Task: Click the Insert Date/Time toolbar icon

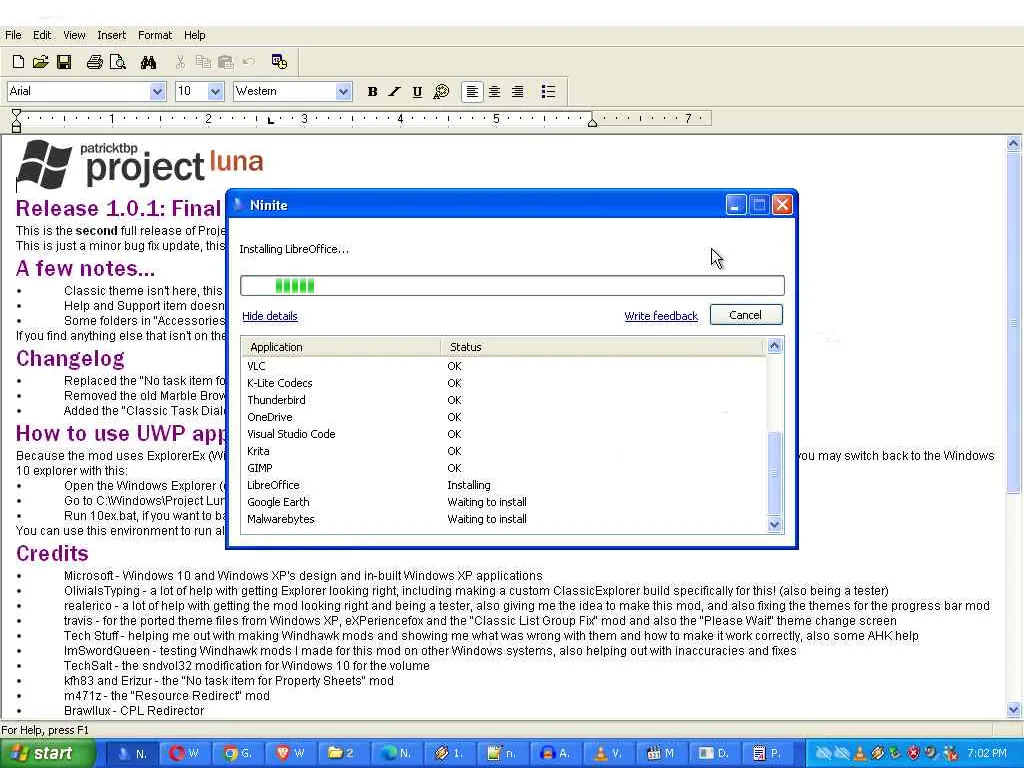Action: click(x=280, y=62)
